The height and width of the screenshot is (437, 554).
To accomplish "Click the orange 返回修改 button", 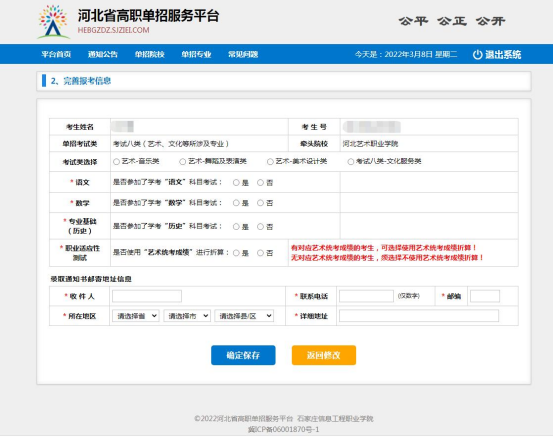I will click(324, 355).
